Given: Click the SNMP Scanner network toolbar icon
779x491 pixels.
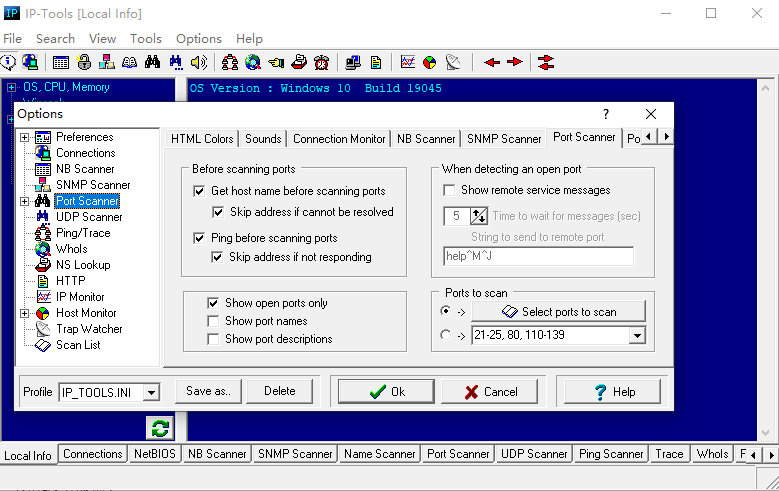Looking at the screenshot, I should [106, 62].
